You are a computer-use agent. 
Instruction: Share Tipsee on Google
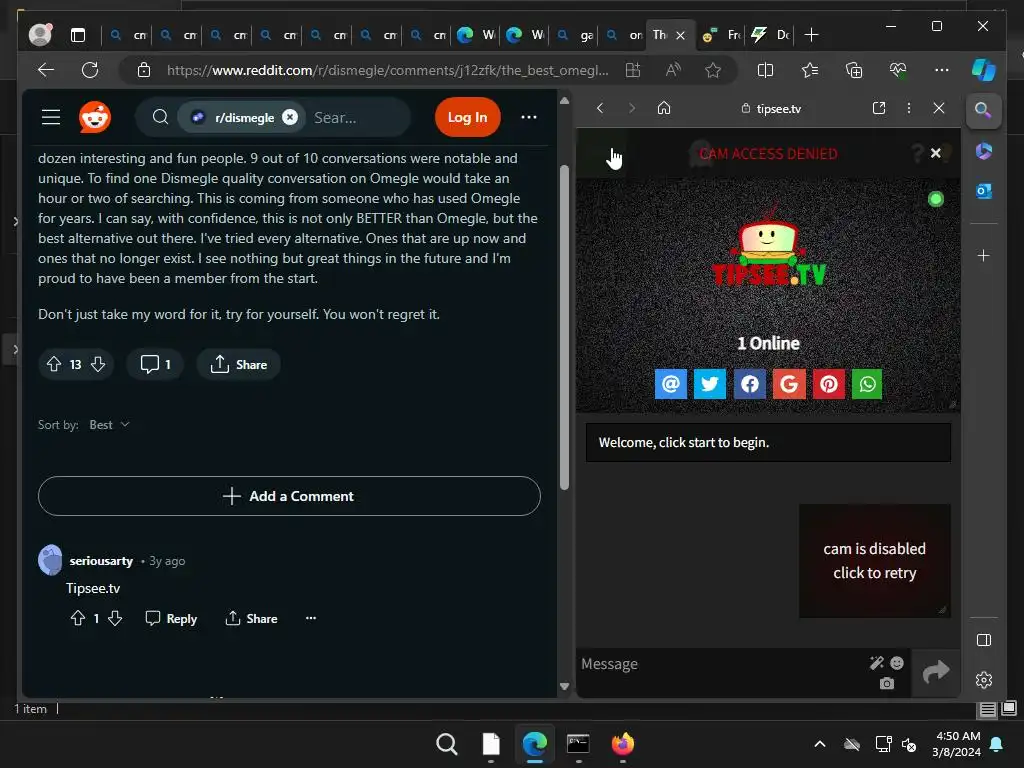pyautogui.click(x=788, y=384)
